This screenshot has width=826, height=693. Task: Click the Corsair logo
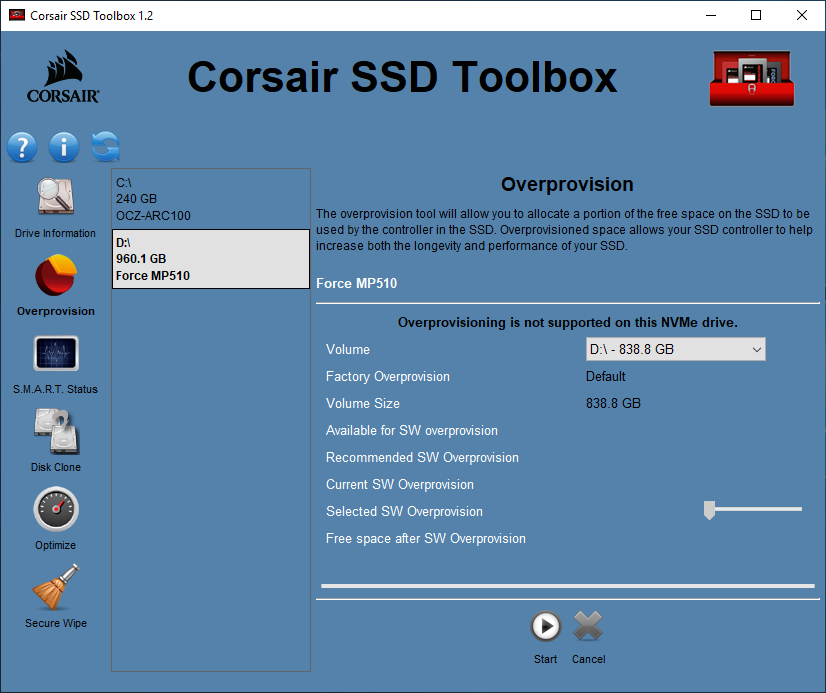point(62,77)
